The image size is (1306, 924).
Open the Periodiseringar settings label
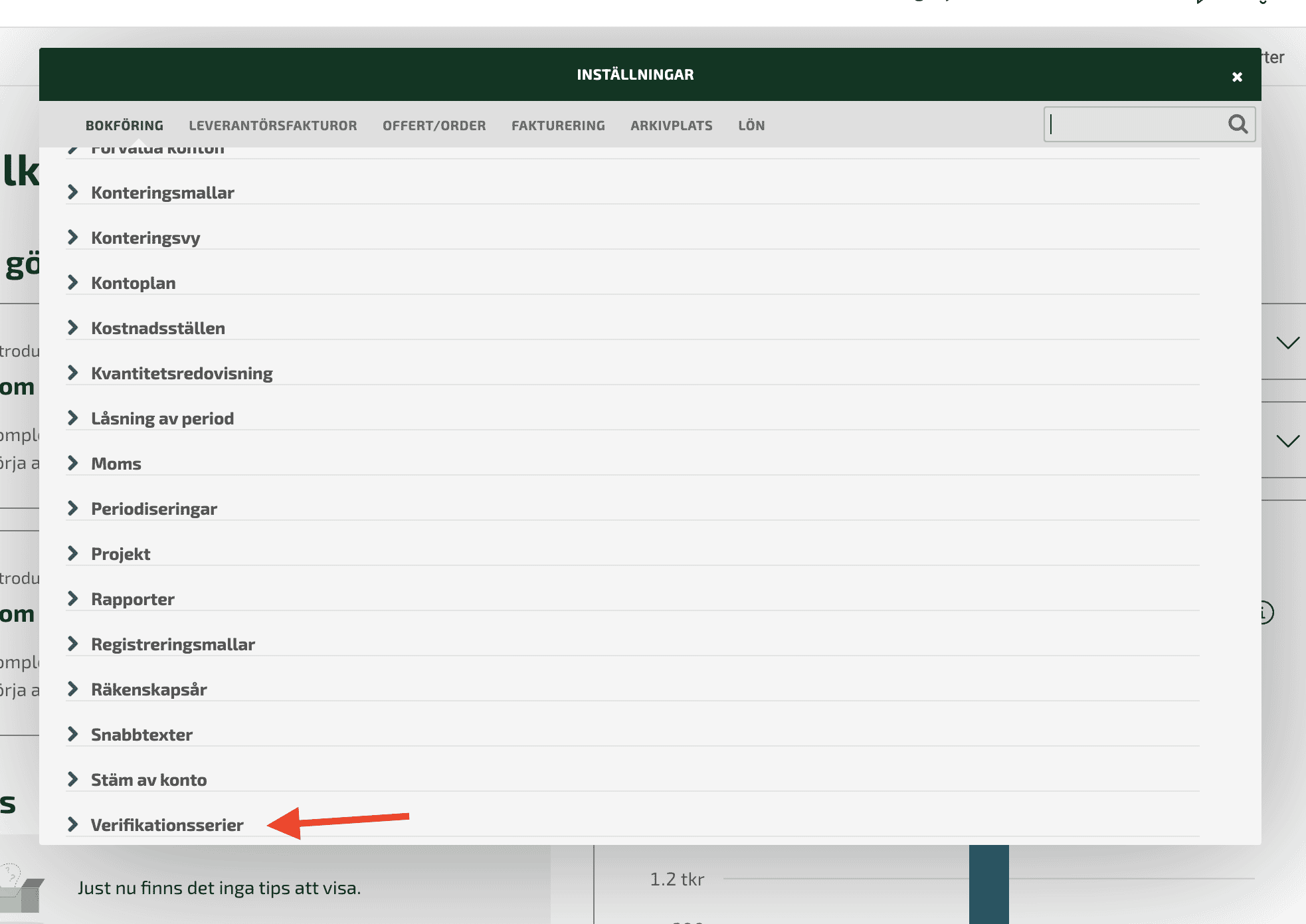[x=154, y=509]
